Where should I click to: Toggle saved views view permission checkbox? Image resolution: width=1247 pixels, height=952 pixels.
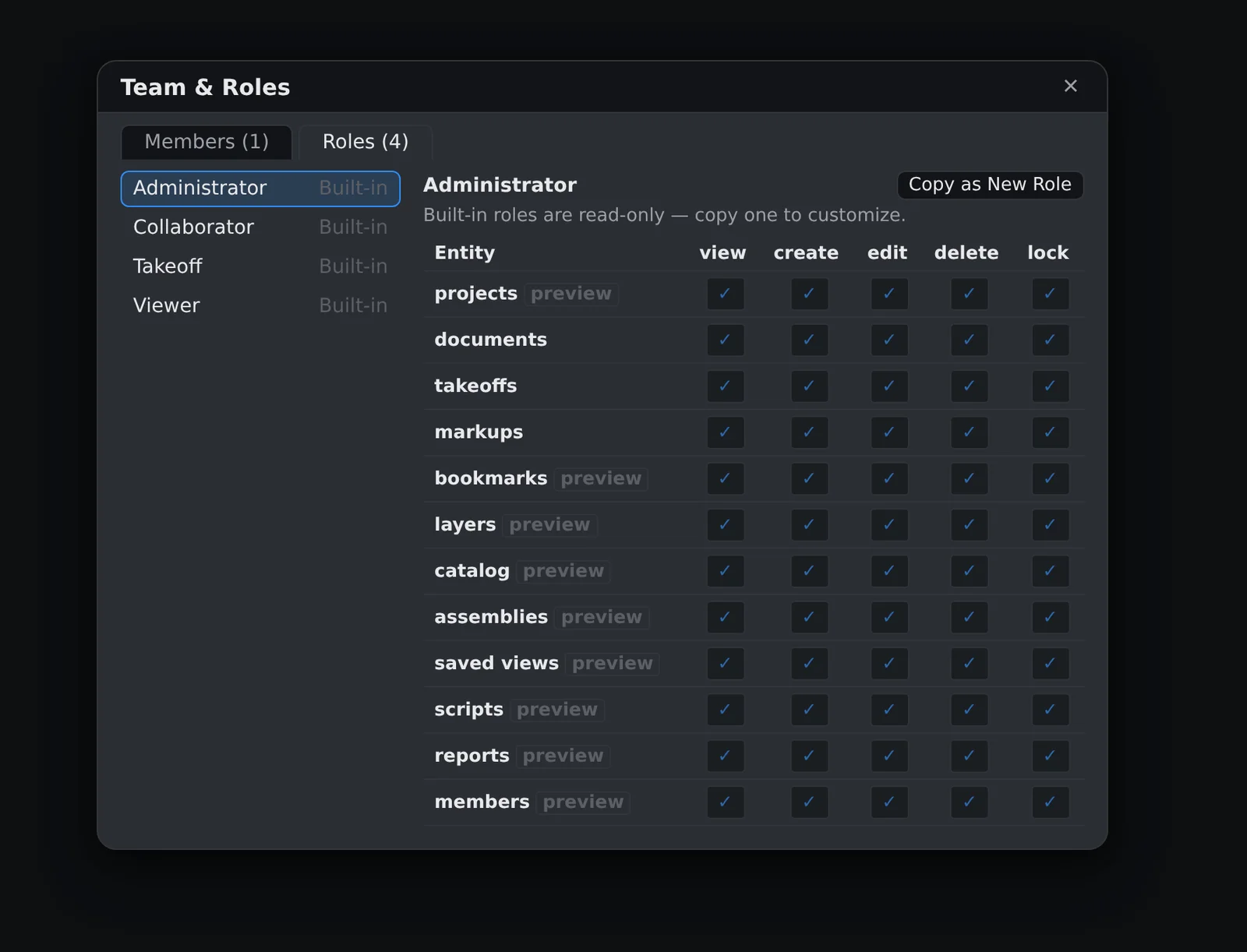click(726, 664)
